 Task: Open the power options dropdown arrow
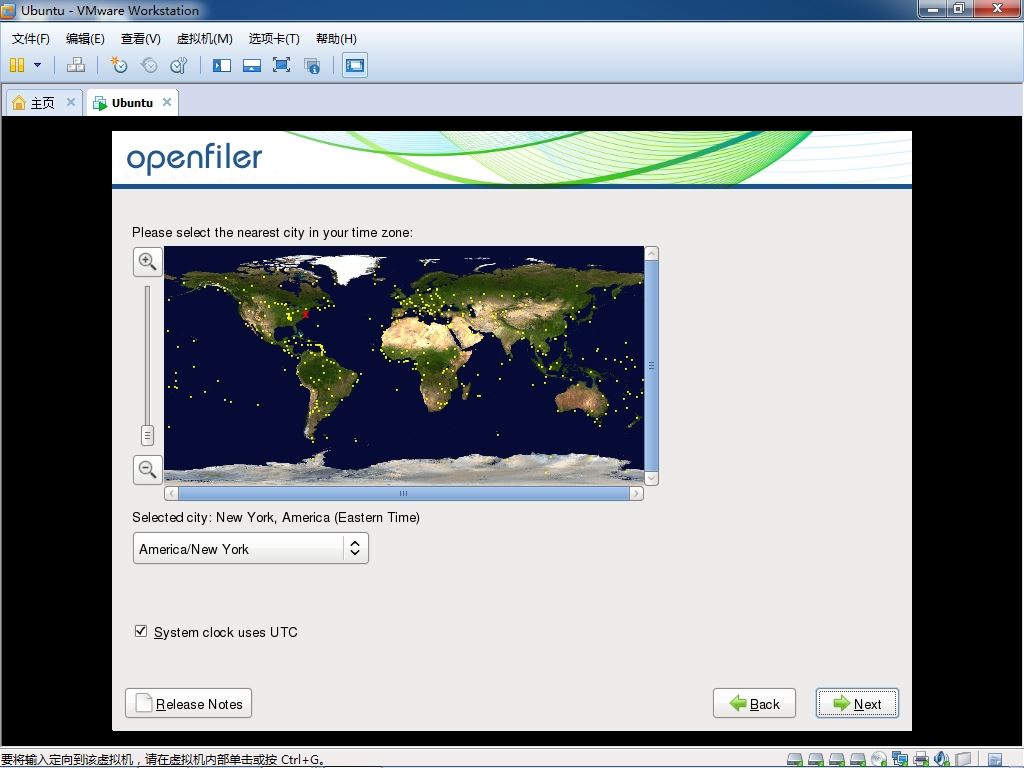click(37, 65)
